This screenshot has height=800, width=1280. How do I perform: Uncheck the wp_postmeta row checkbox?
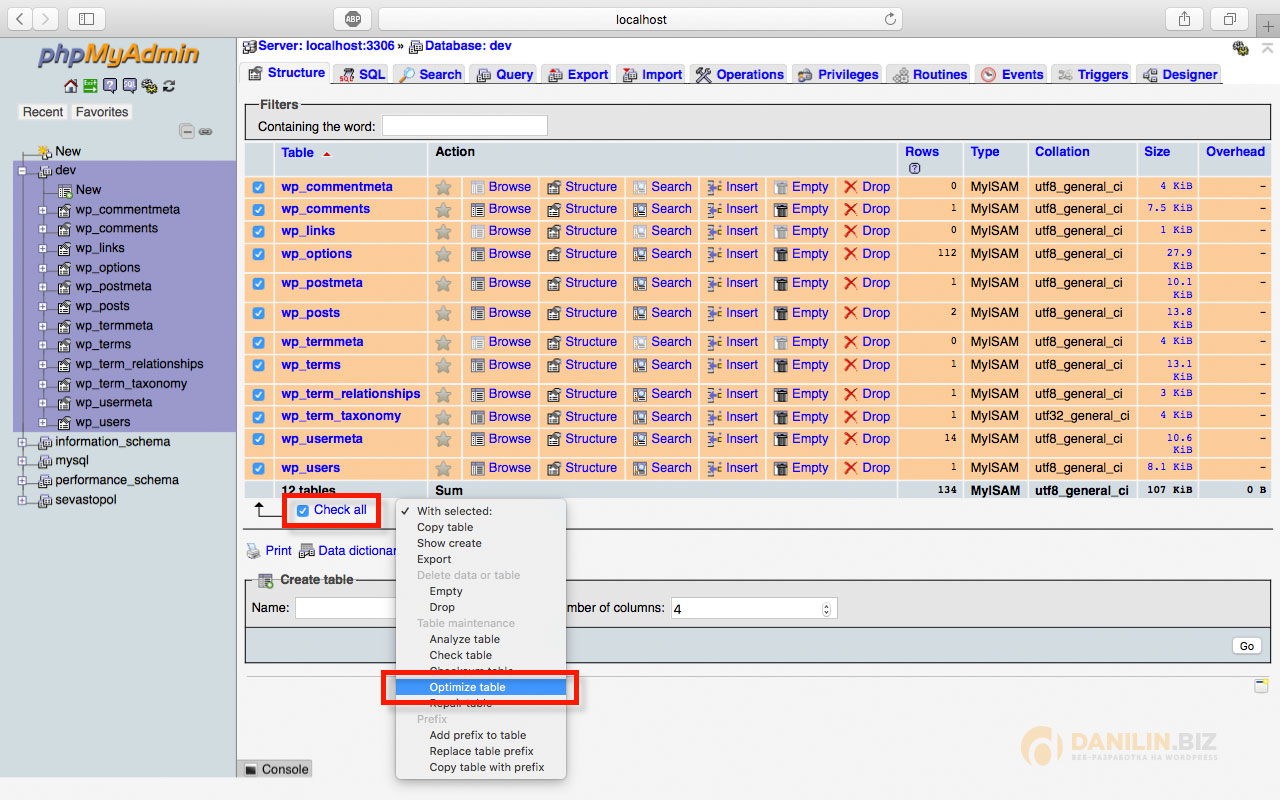click(258, 283)
